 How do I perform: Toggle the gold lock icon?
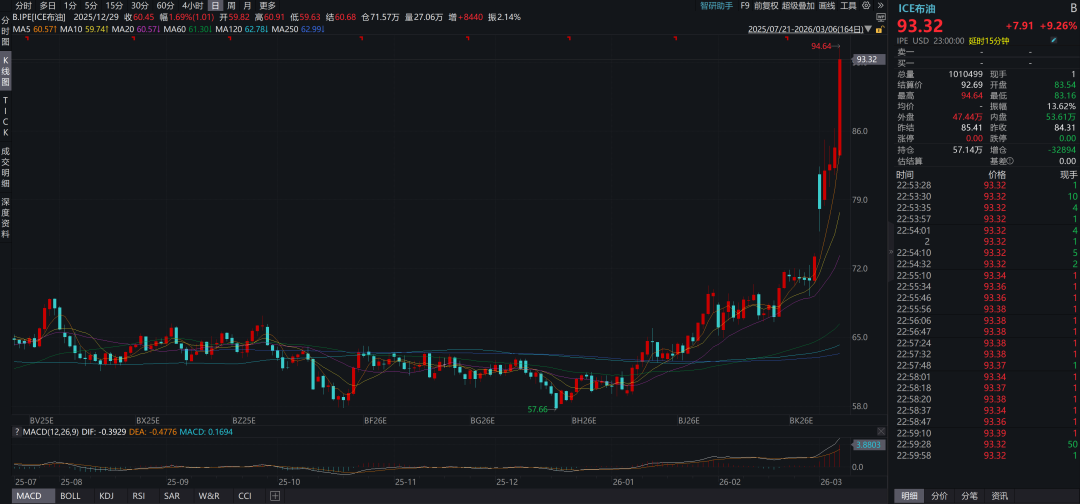[x=880, y=30]
